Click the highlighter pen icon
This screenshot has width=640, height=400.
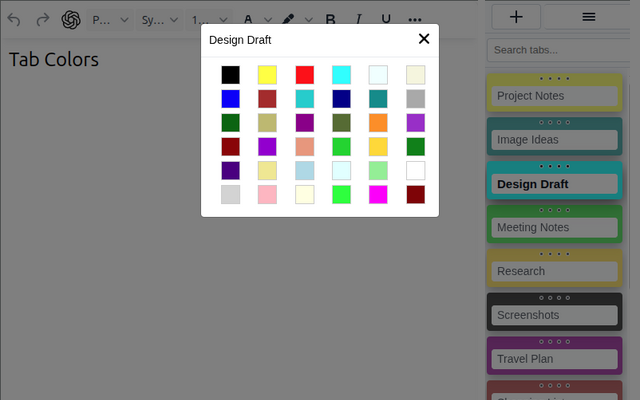tap(288, 20)
